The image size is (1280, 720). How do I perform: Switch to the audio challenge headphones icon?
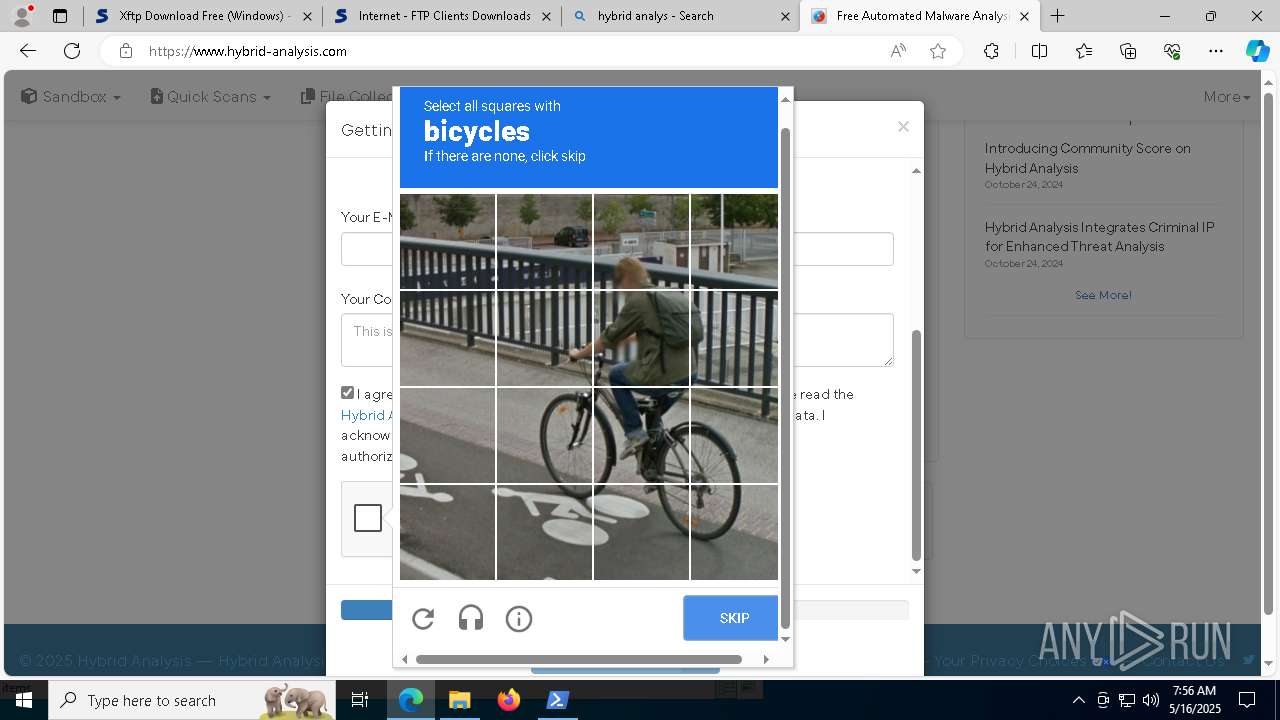click(471, 619)
